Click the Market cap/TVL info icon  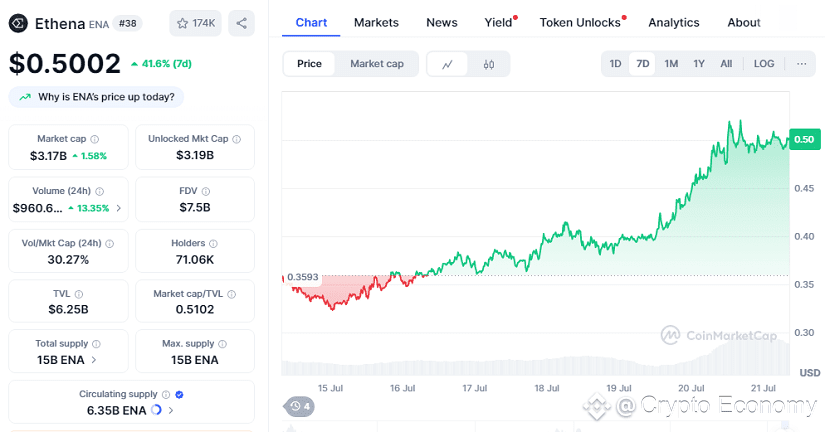(x=232, y=294)
